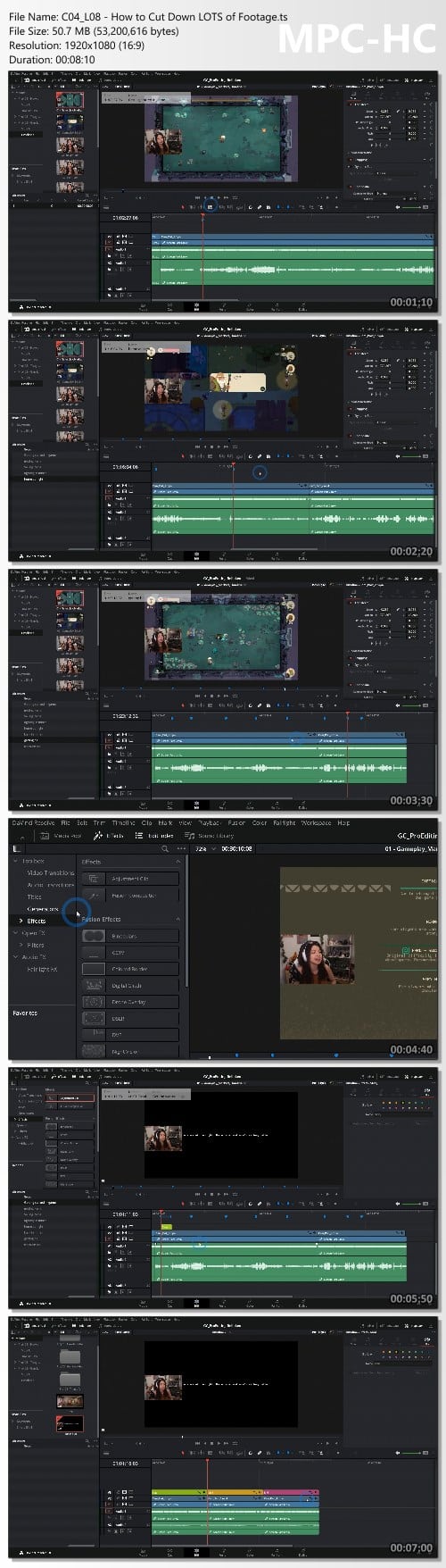Expand the Filters item under Open FX
This screenshot has width=446, height=1568.
[35, 944]
